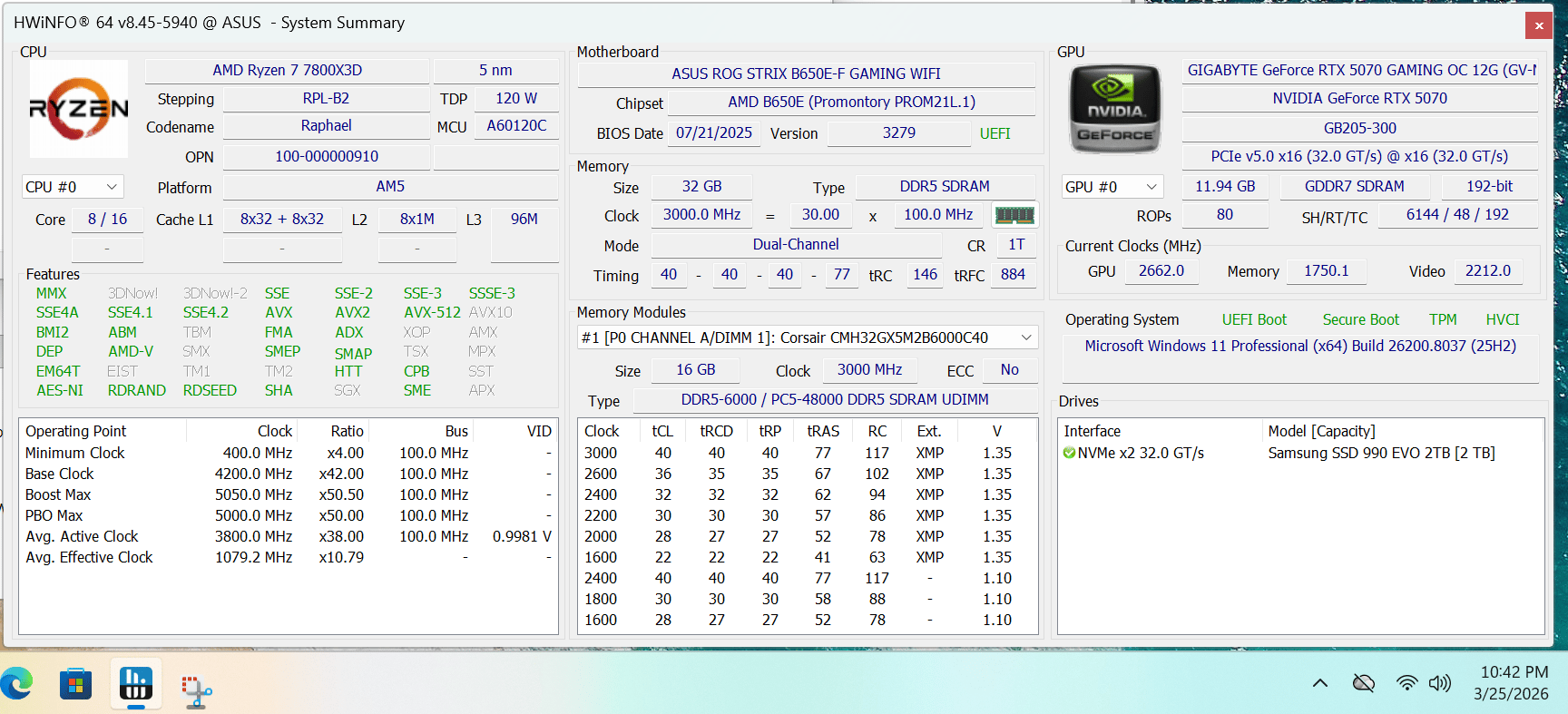This screenshot has width=1568, height=714.
Task: Click the Secure Boot status label
Action: click(x=1360, y=319)
